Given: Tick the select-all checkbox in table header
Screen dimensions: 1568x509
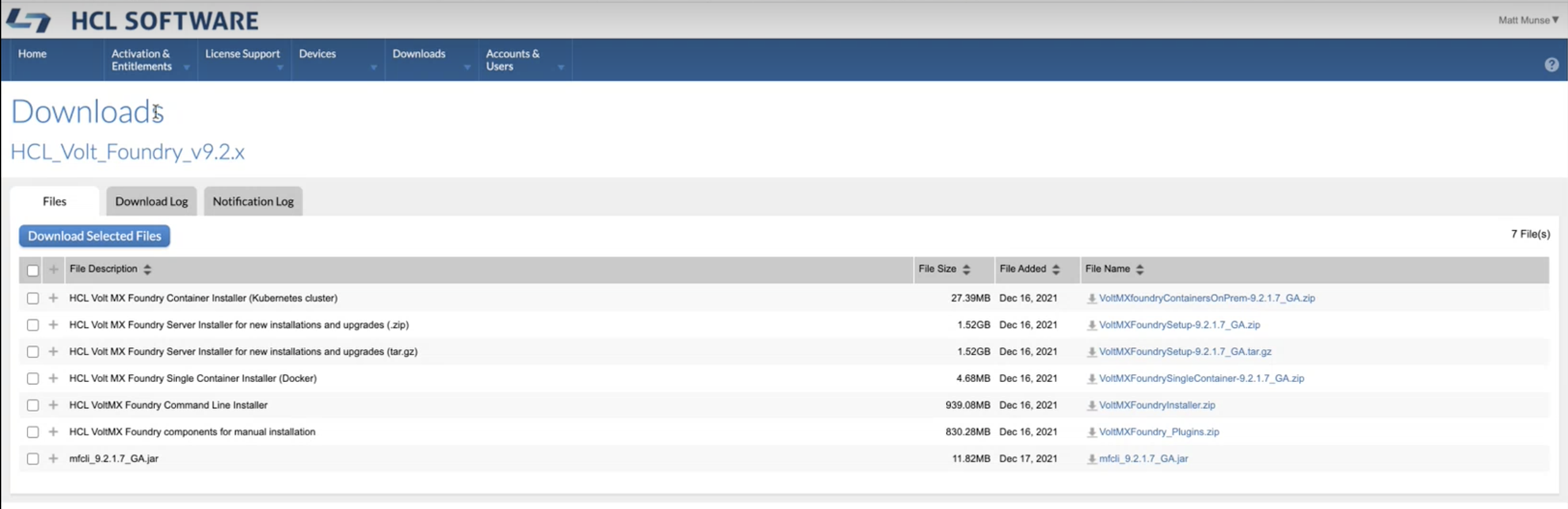Looking at the screenshot, I should (x=33, y=270).
